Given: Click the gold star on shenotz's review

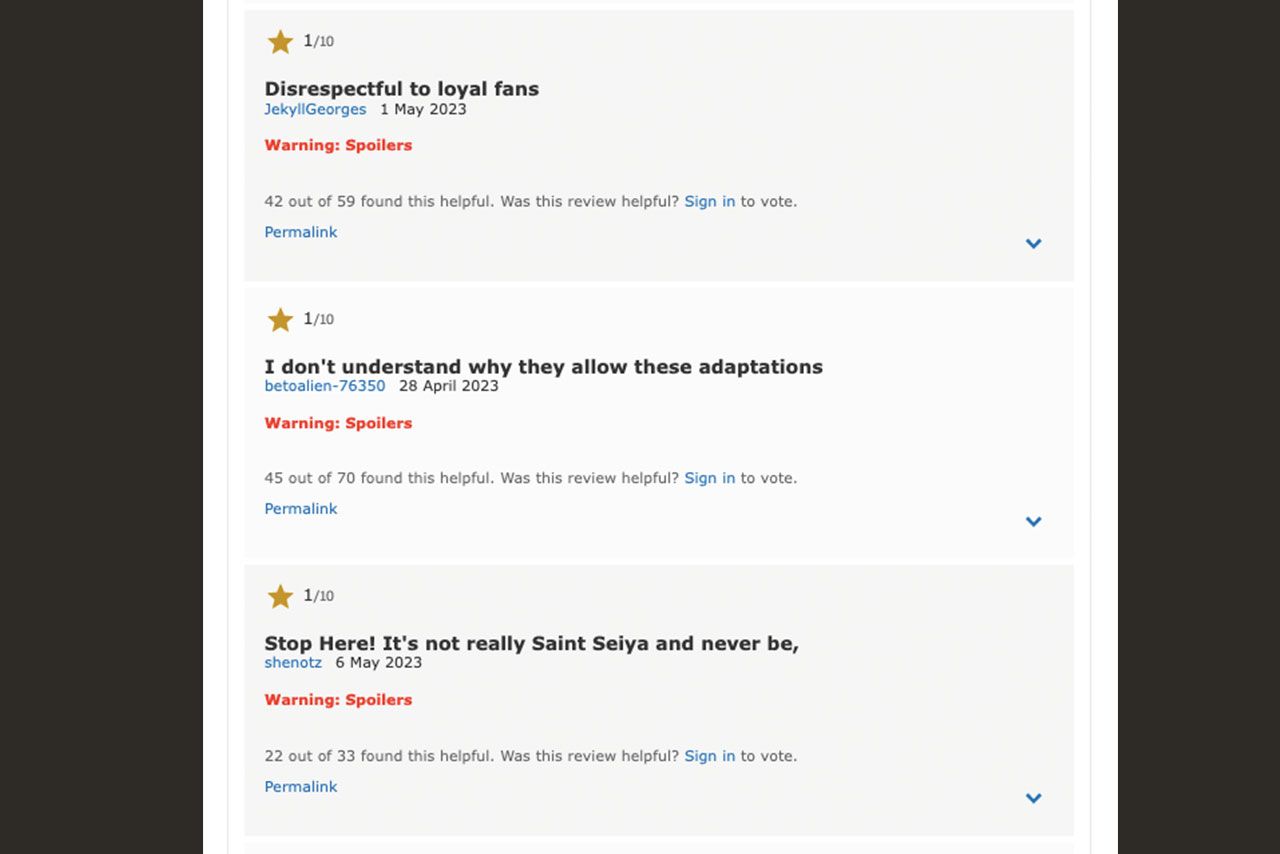Looking at the screenshot, I should click(280, 597).
